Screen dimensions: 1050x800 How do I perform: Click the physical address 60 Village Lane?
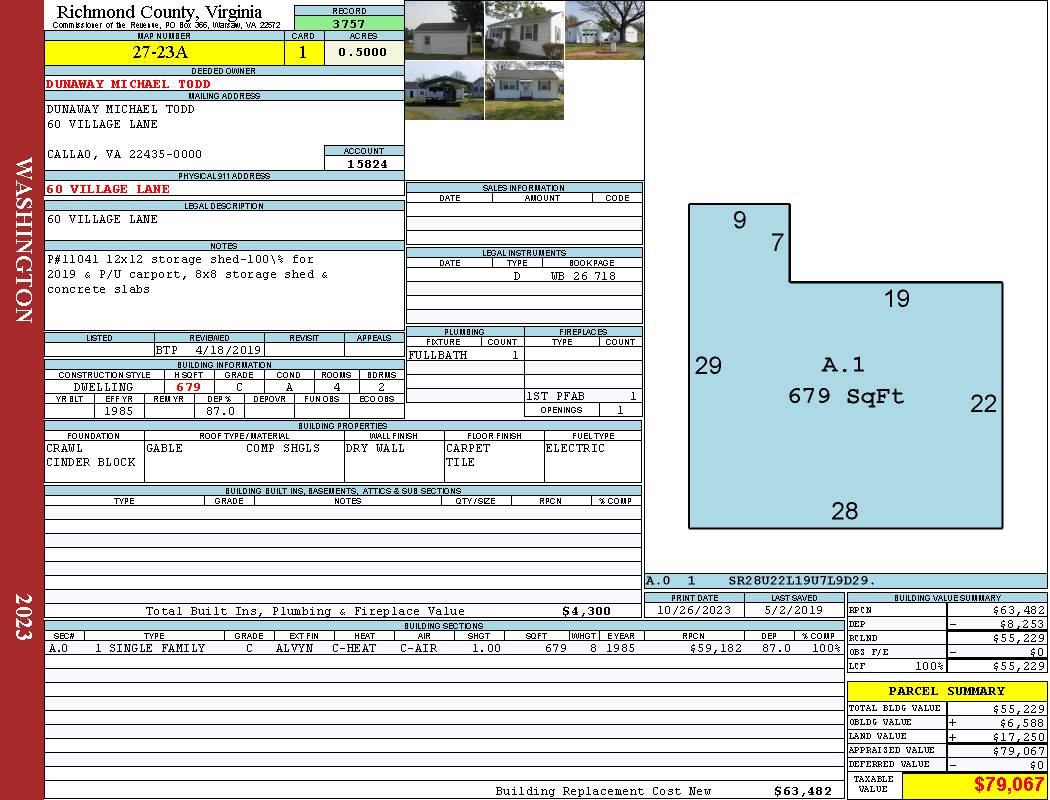pos(108,189)
